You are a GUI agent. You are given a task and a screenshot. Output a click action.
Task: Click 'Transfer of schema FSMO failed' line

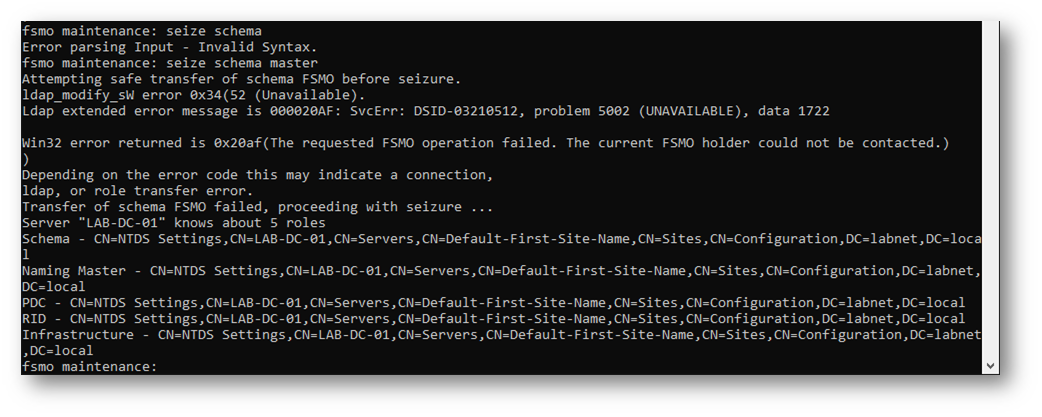click(x=257, y=207)
